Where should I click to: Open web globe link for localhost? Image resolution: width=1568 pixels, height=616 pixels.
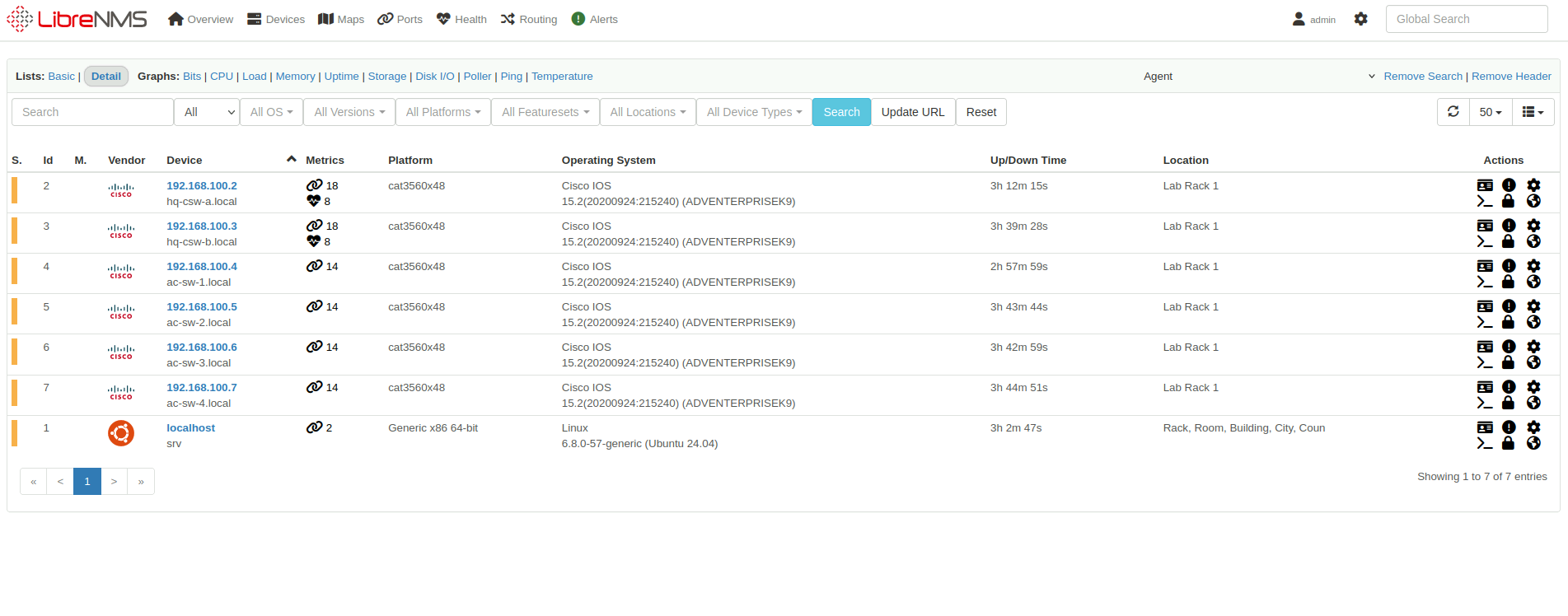[1533, 443]
